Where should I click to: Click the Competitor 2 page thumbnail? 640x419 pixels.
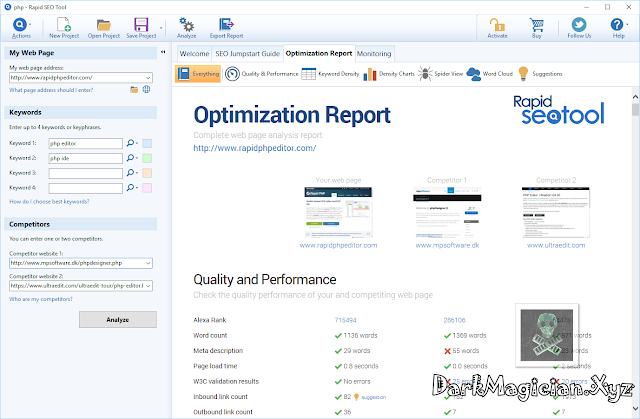click(x=556, y=212)
